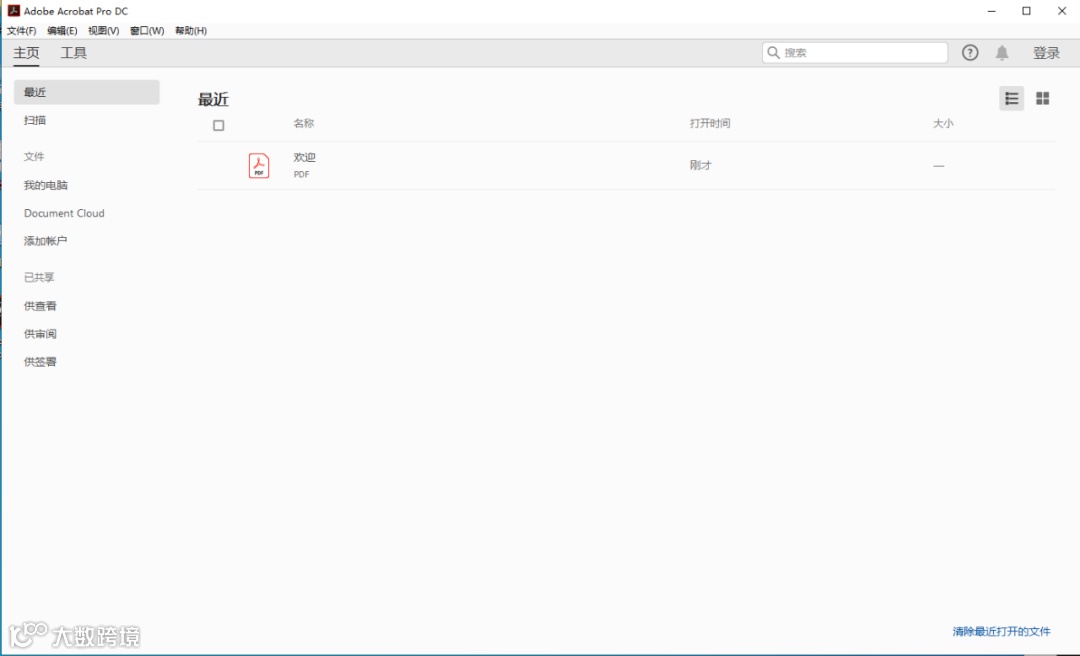Viewport: 1080px width, 656px height.
Task: Switch to the 主页 tab
Action: click(26, 53)
